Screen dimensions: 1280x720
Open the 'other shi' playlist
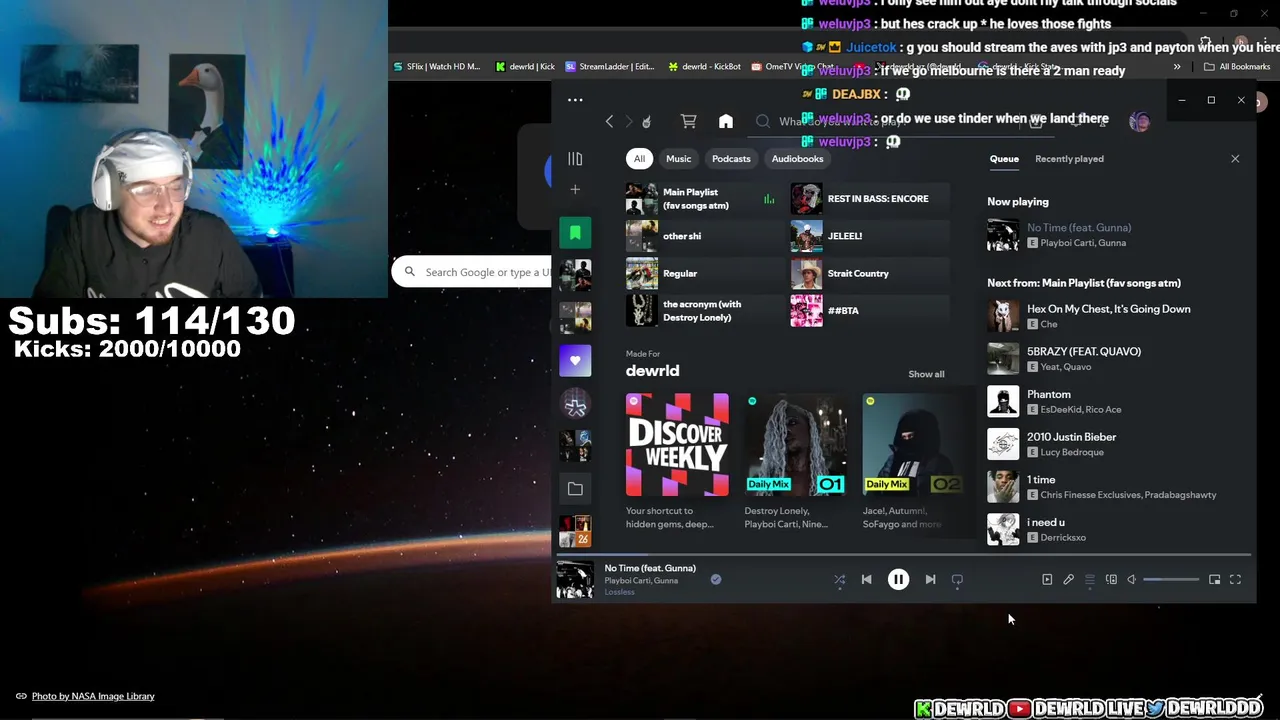coord(704,236)
